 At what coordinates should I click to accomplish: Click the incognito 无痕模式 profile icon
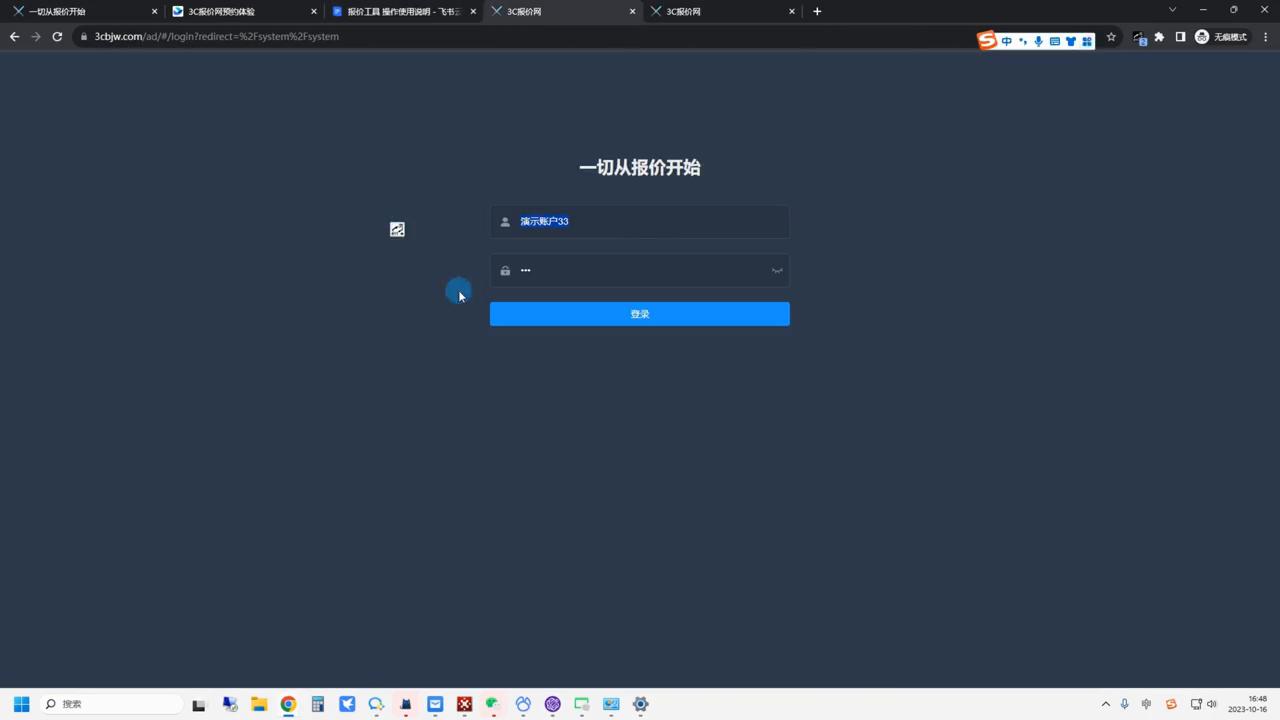1202,37
